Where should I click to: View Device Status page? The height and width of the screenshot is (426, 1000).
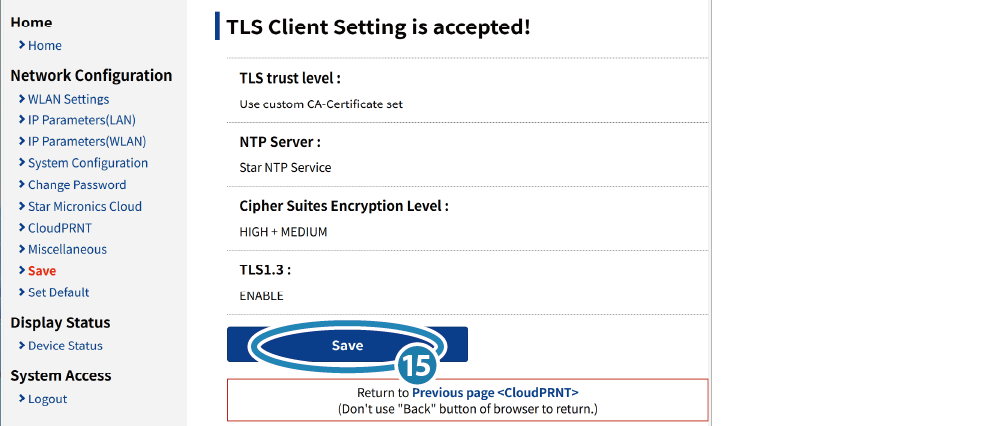(x=65, y=346)
